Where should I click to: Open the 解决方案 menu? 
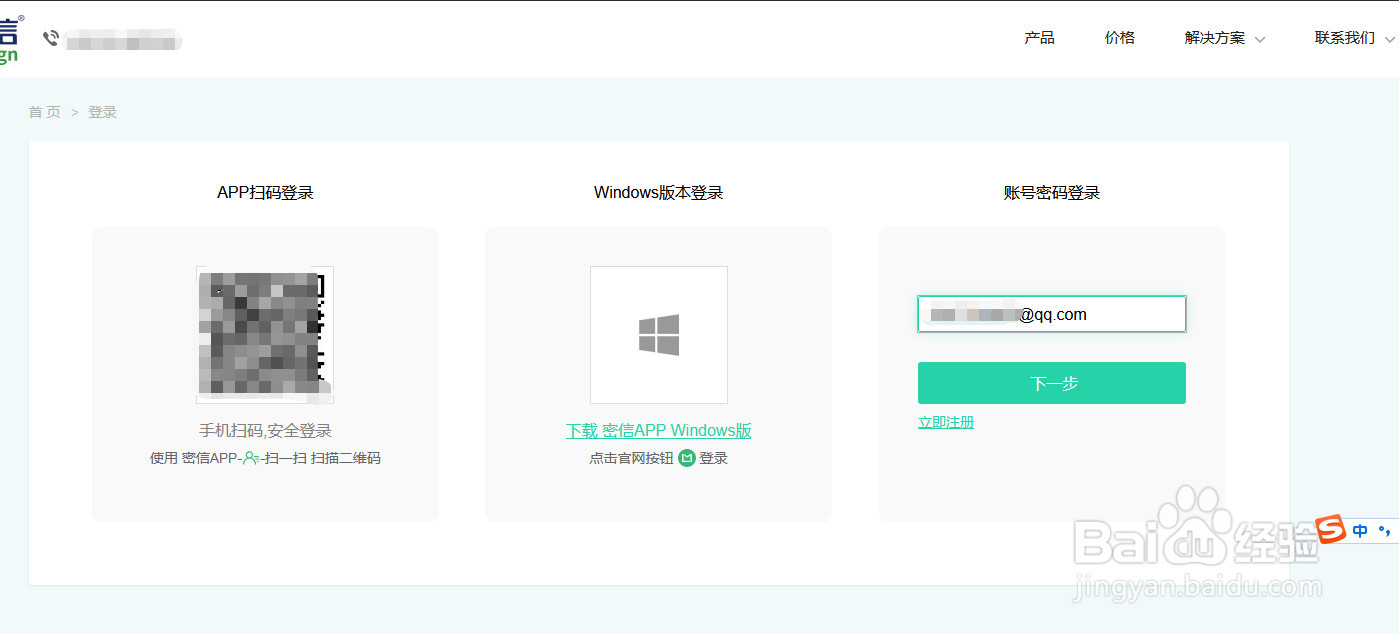pyautogui.click(x=1215, y=38)
